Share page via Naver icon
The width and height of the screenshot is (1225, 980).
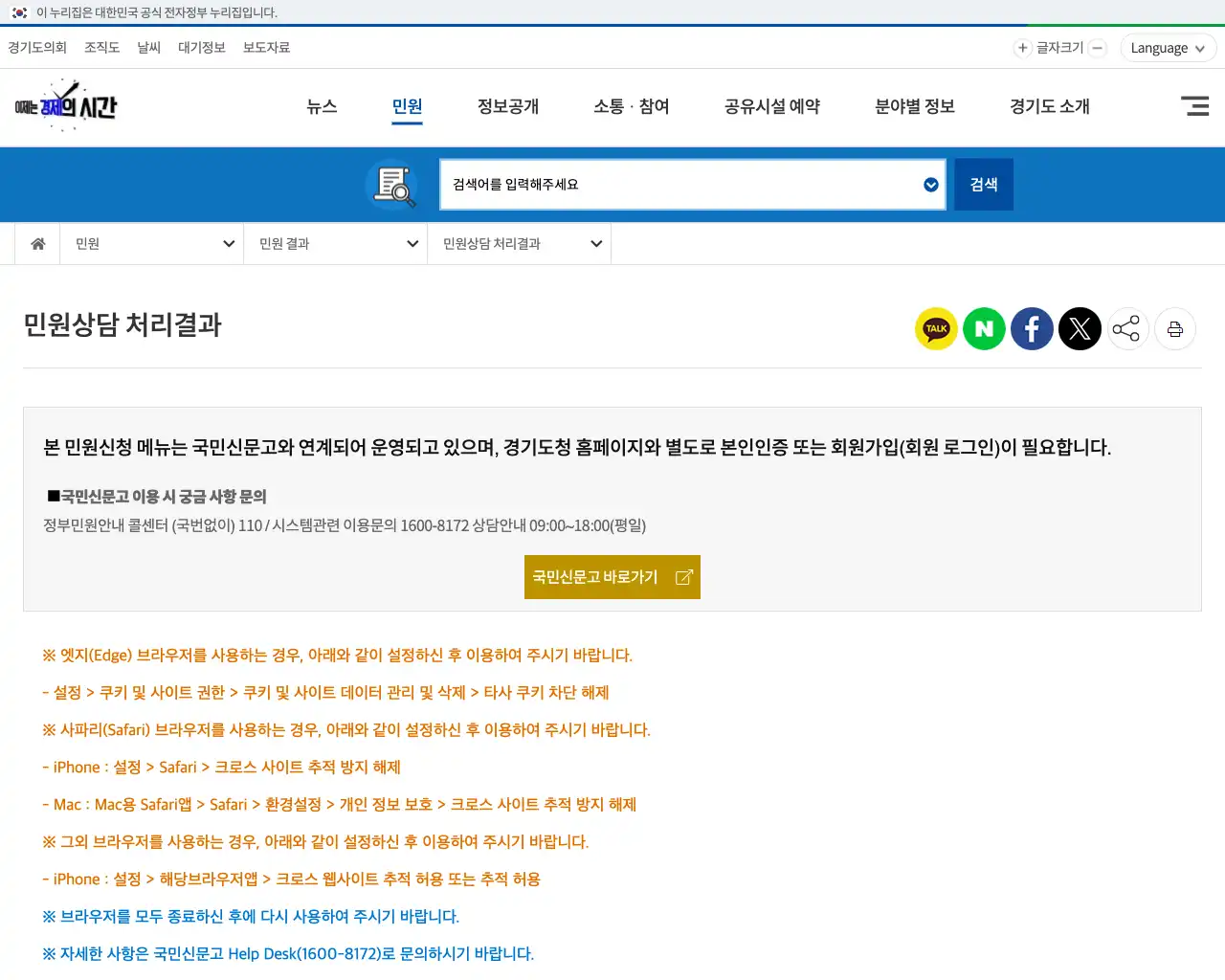(984, 329)
